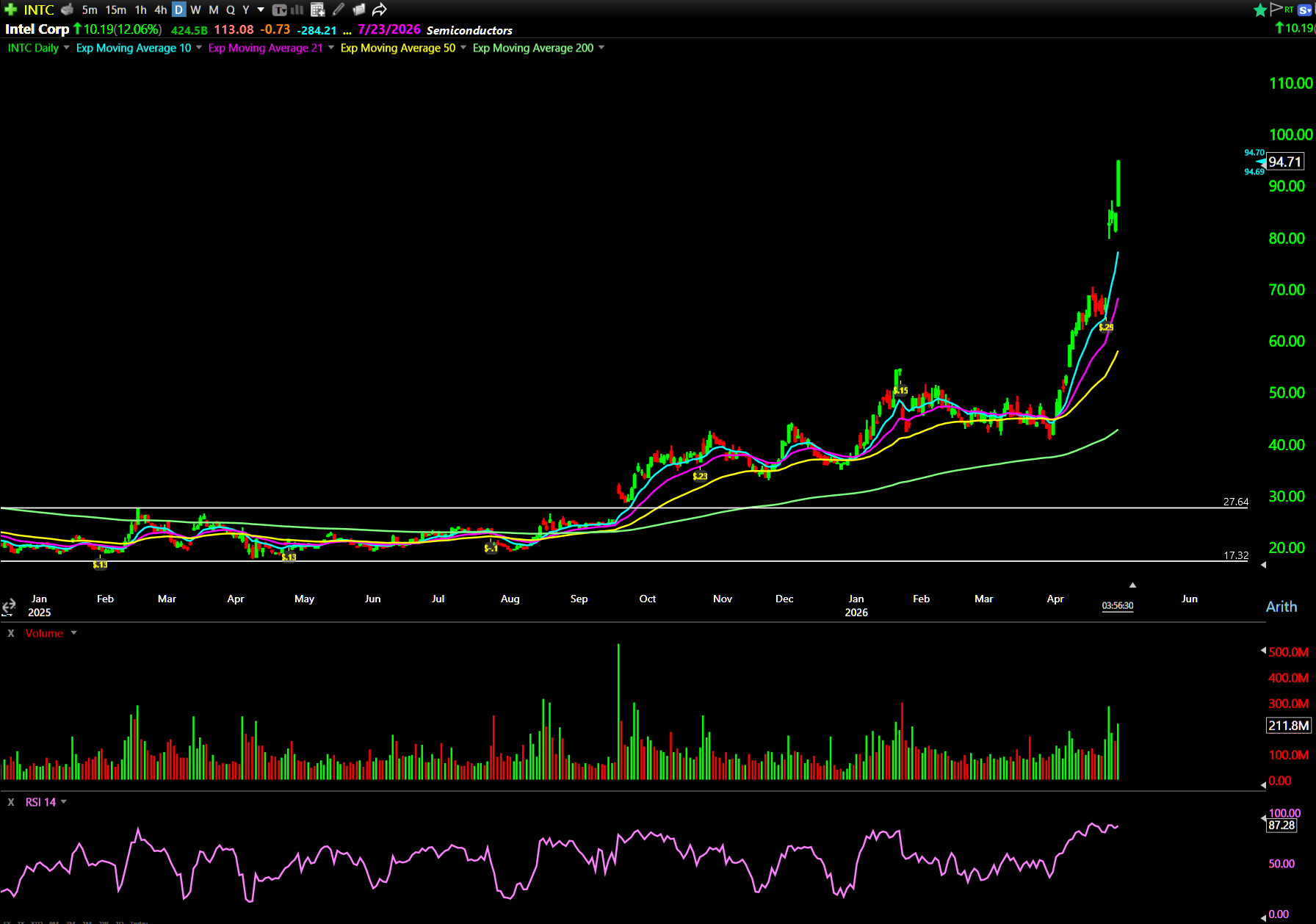Close the Volume indicator pane

click(x=11, y=633)
